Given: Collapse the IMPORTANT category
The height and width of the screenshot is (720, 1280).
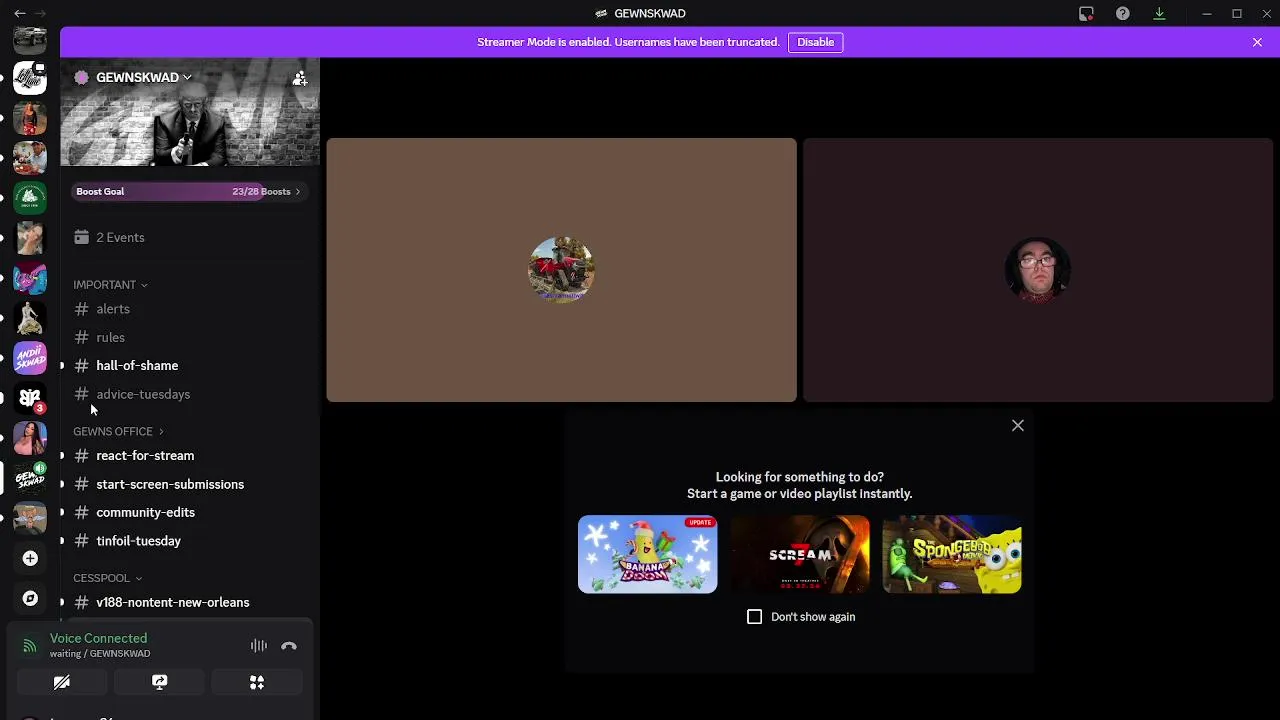Looking at the screenshot, I should coord(110,285).
